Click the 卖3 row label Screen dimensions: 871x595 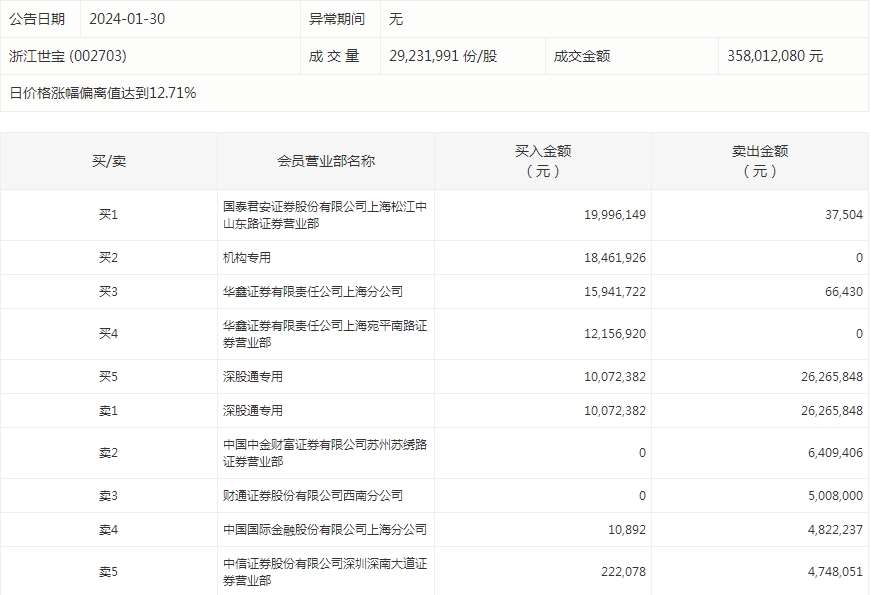[109, 496]
